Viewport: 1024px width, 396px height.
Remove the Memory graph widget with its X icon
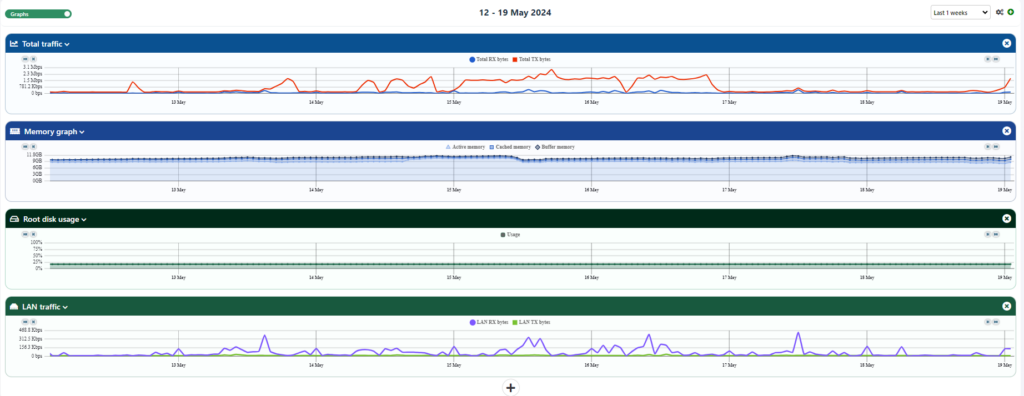pos(1006,131)
